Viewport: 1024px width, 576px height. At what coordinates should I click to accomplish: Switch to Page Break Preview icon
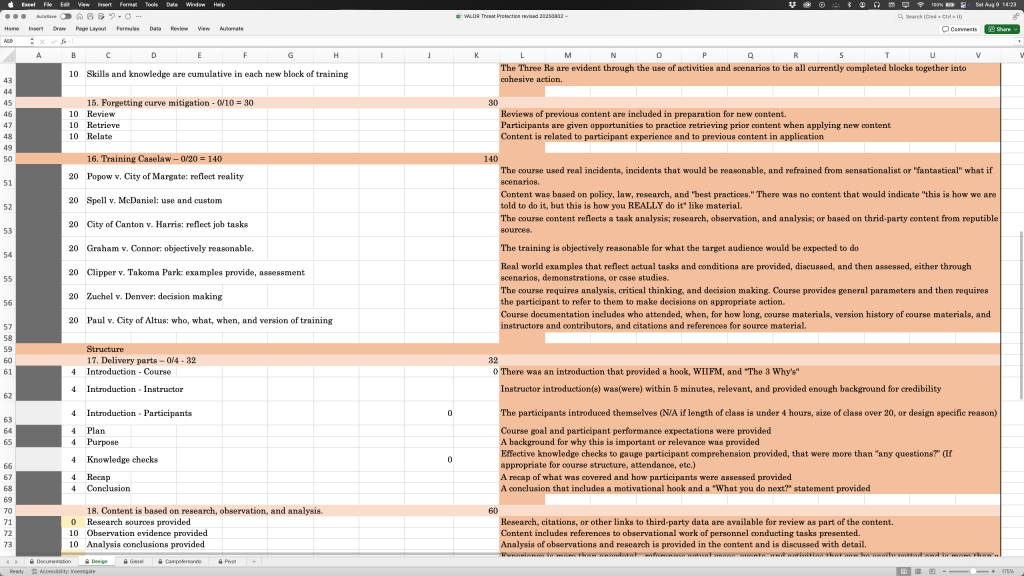point(932,571)
